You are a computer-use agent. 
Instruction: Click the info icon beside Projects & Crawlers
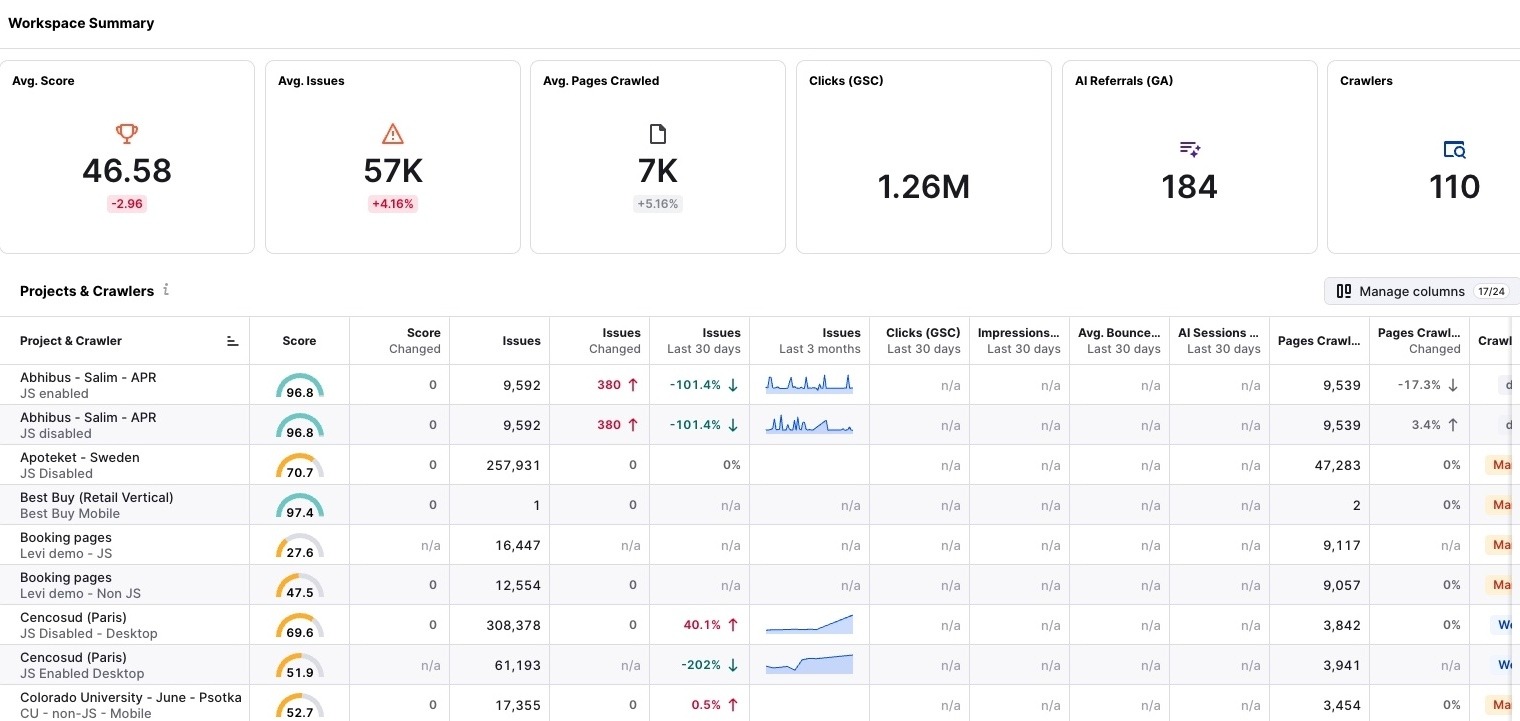pos(166,290)
